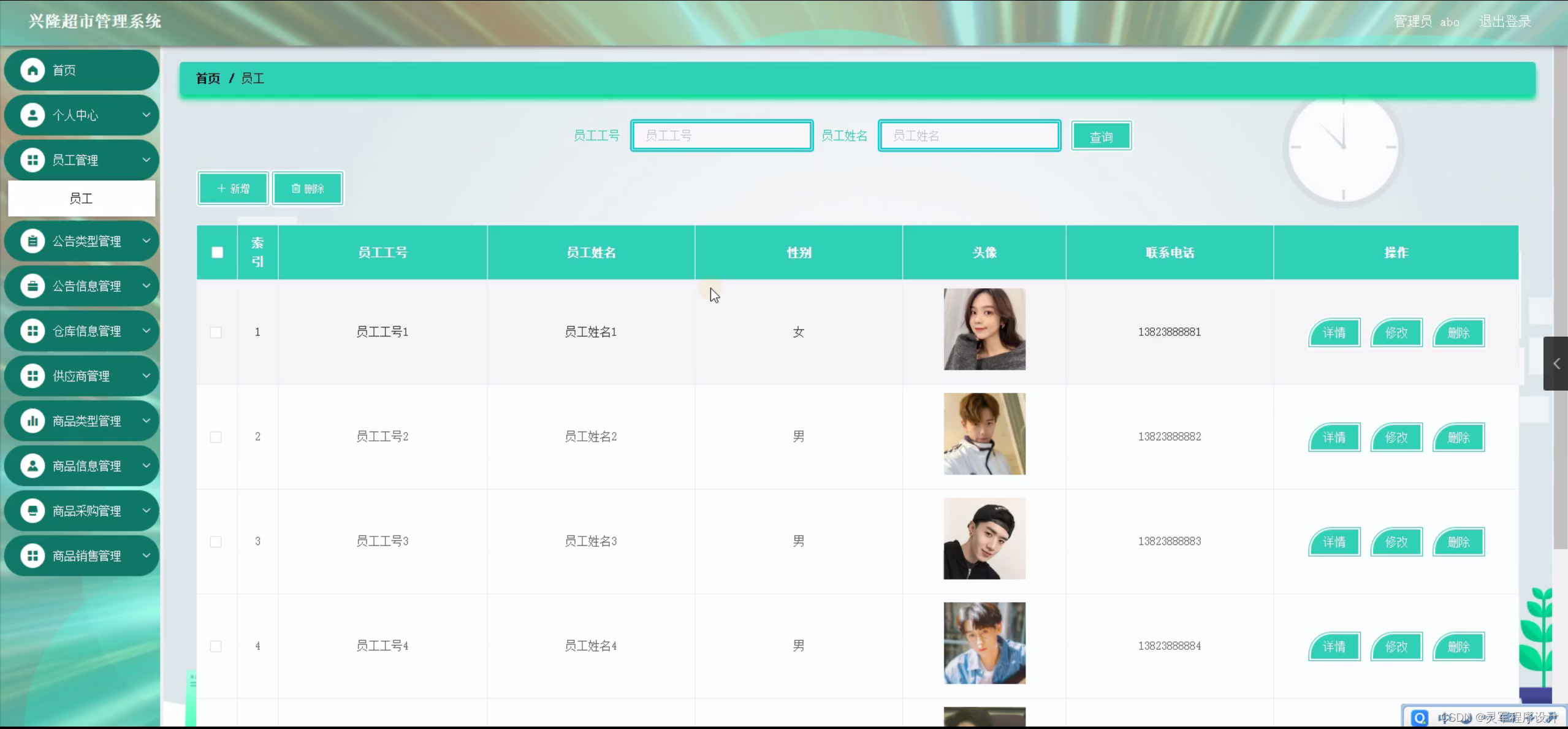Click the 员工工号 search input field
The image size is (1568, 729).
click(x=721, y=135)
